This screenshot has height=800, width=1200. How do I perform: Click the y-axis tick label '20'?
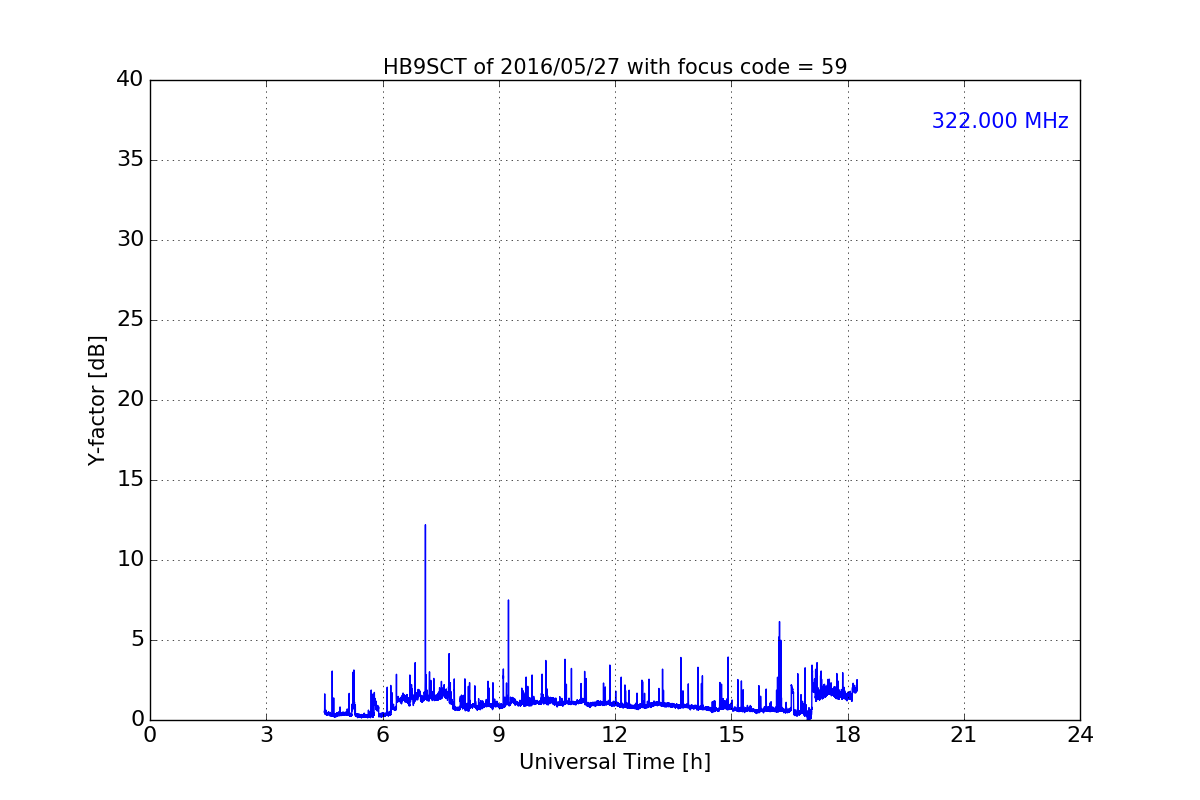(x=130, y=400)
